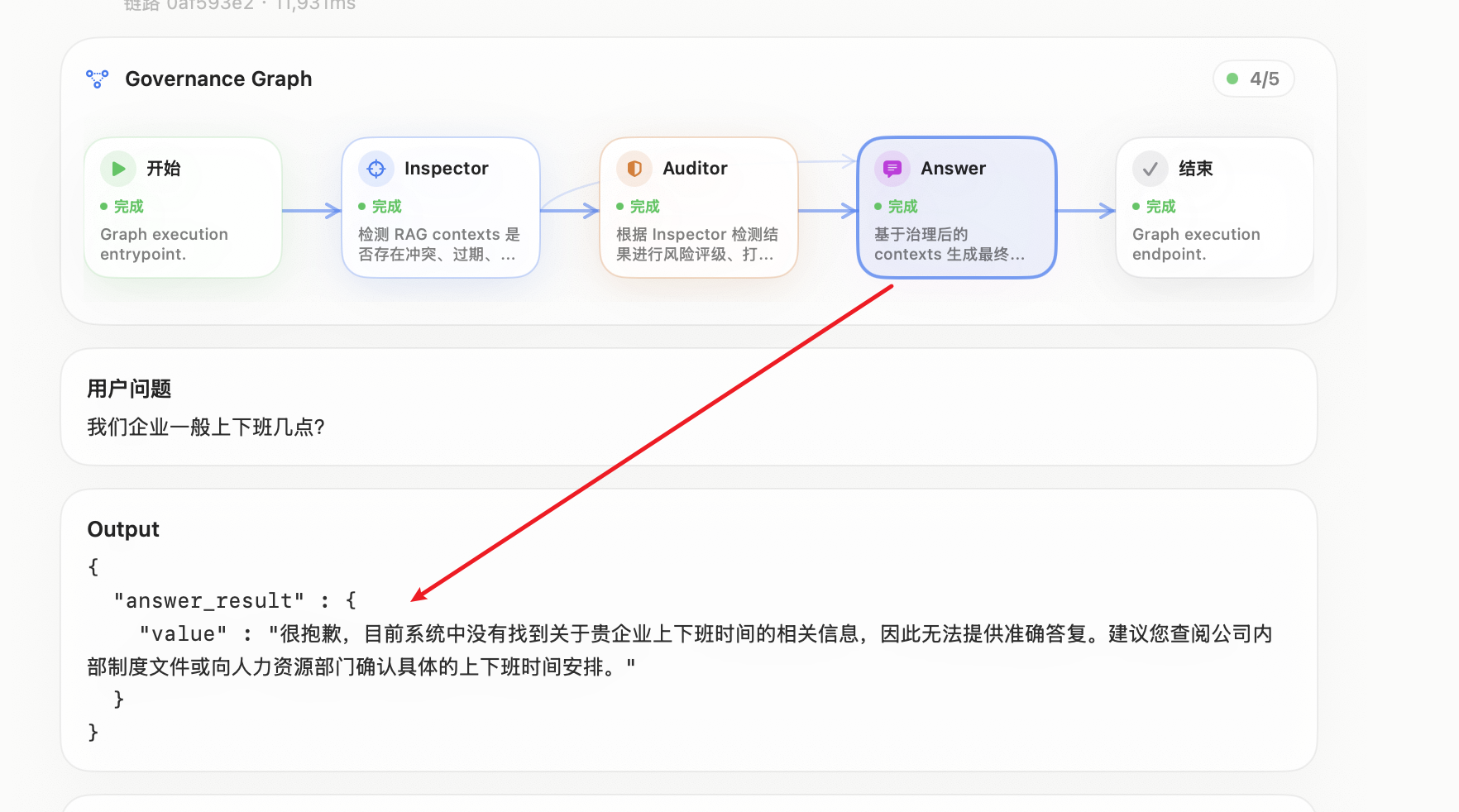Click the 完成 status on Auditor node
Viewport: 1459px width, 812px height.
[638, 207]
